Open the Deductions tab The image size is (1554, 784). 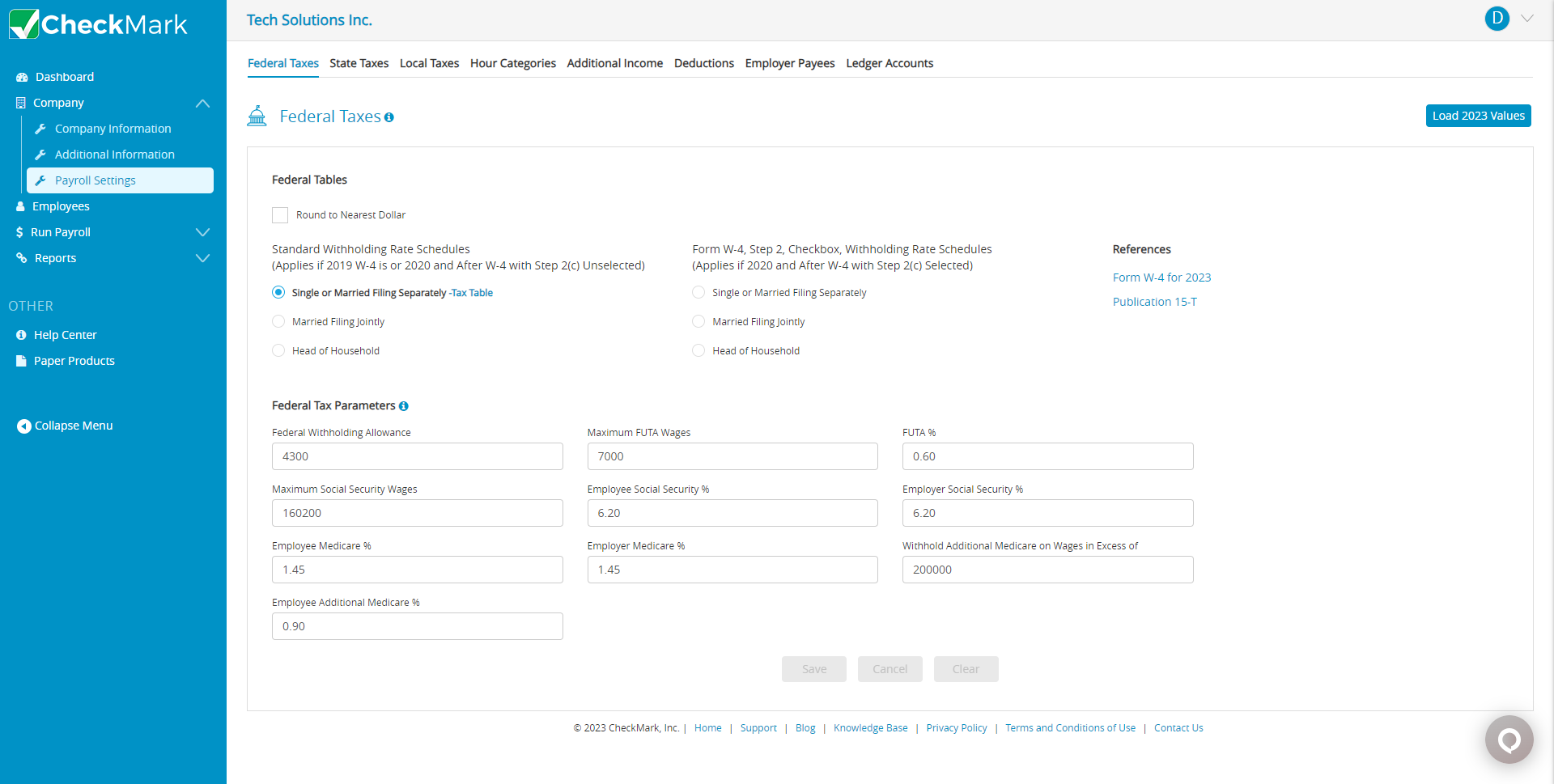(703, 63)
